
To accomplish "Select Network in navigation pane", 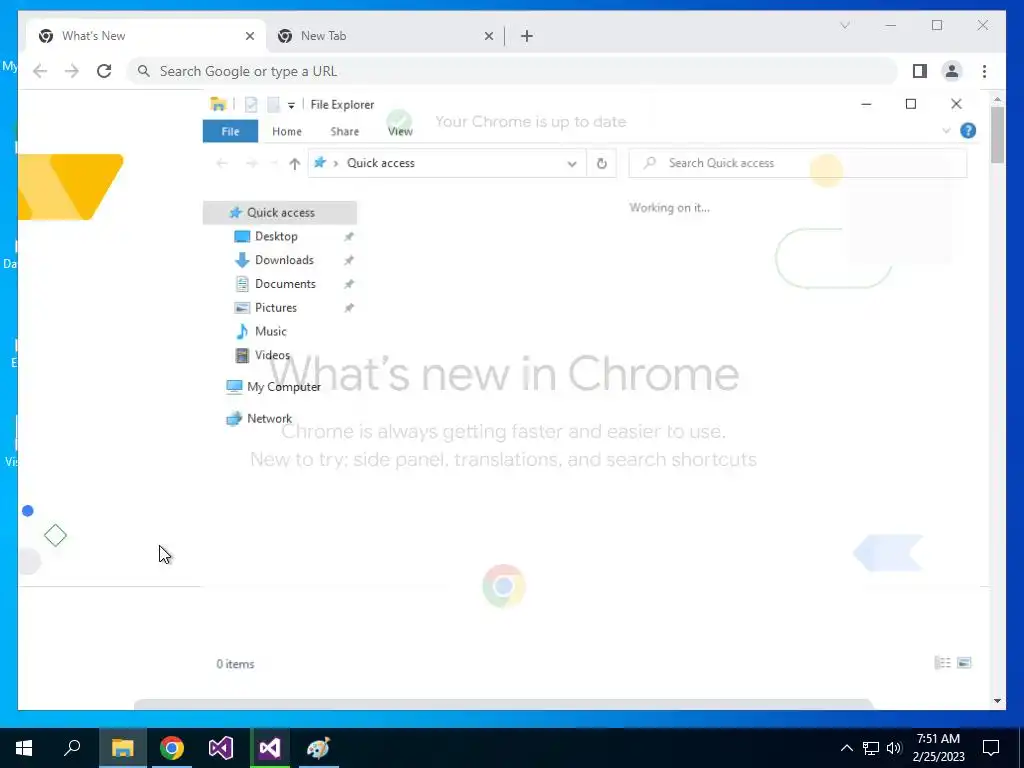I will [269, 419].
